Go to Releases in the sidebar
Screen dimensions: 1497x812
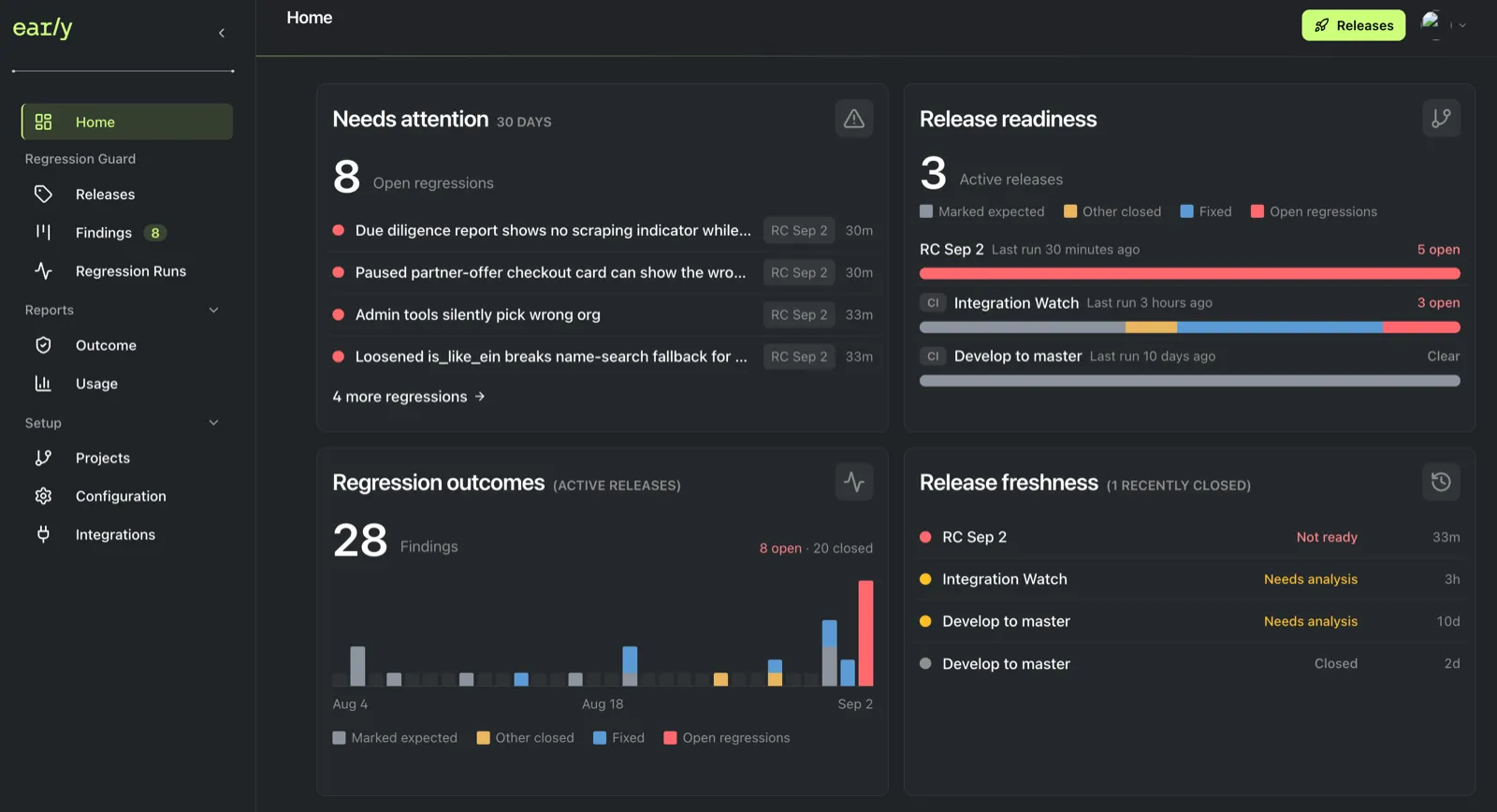127,194
